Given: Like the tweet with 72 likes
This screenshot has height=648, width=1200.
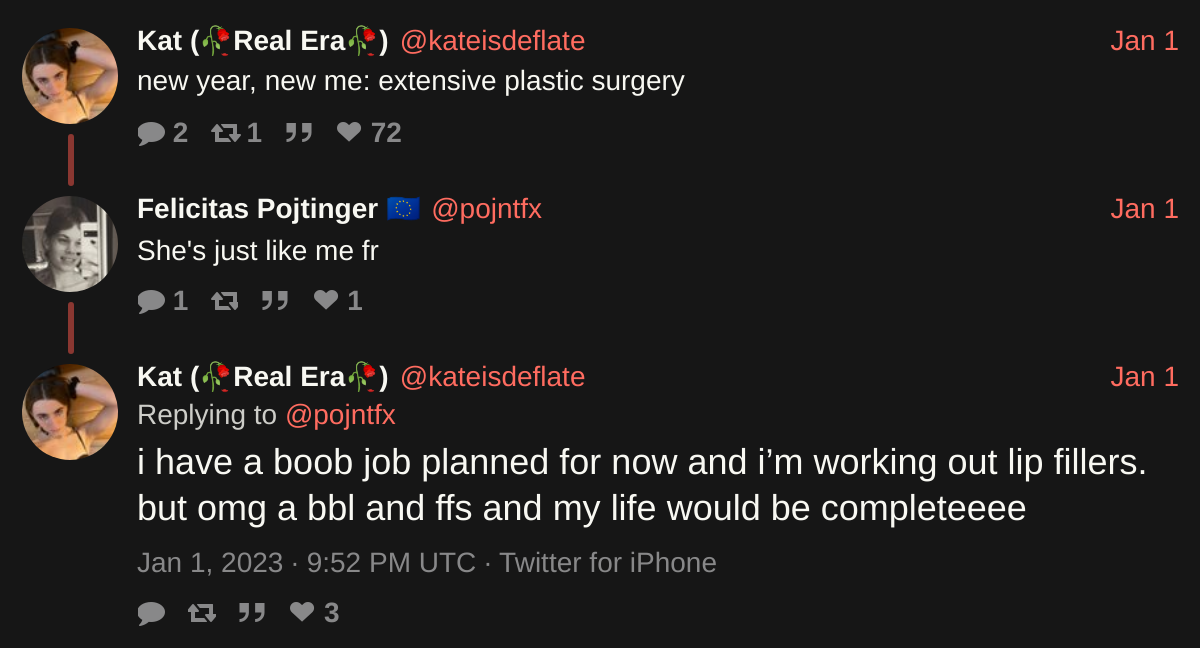Looking at the screenshot, I should [349, 132].
